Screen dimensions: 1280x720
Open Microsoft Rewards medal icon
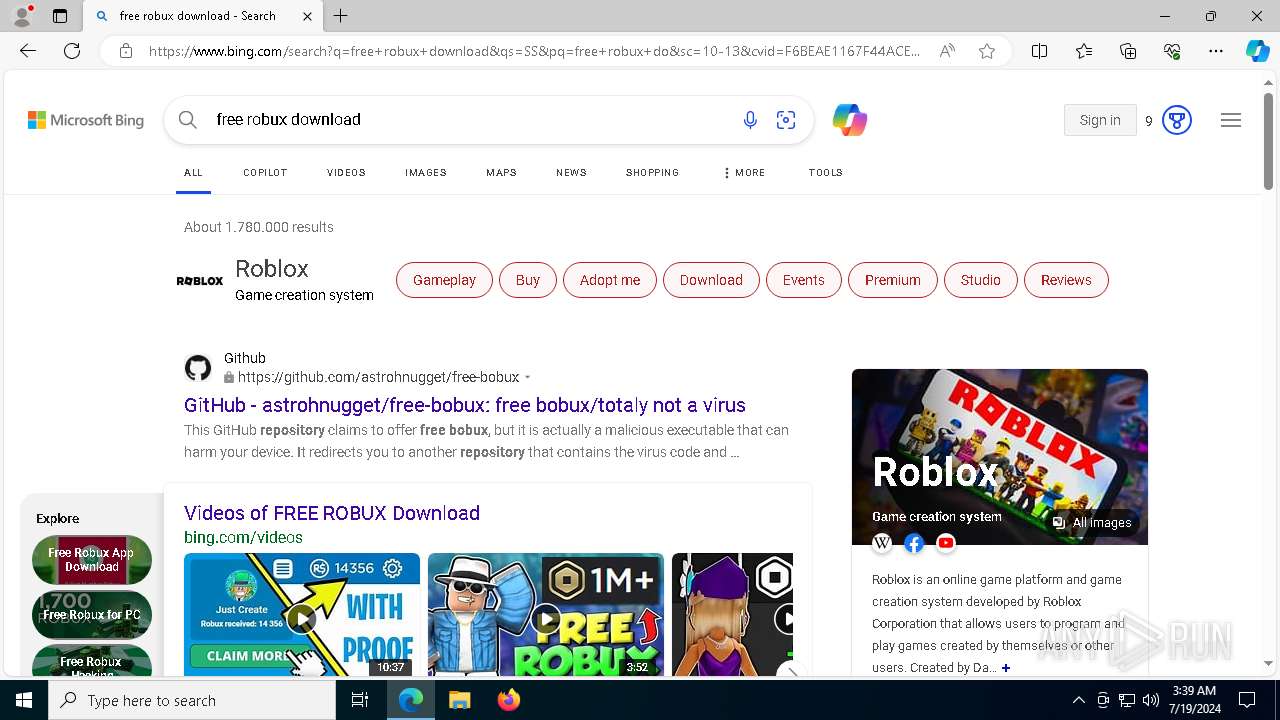[x=1177, y=120]
